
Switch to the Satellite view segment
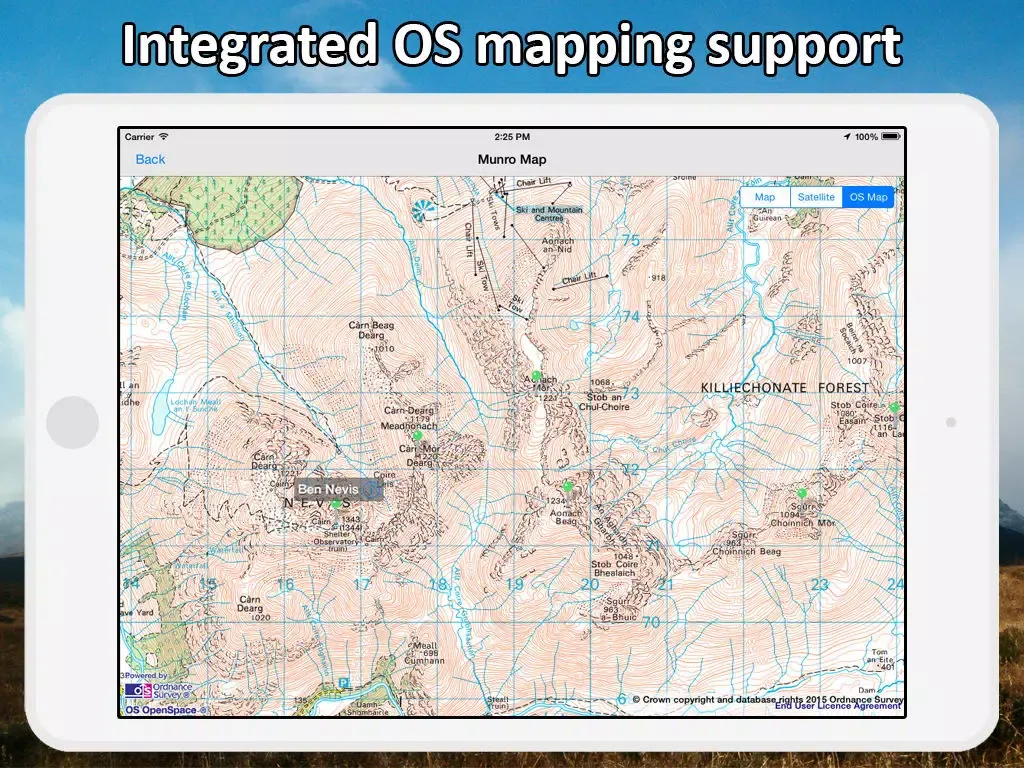point(816,197)
